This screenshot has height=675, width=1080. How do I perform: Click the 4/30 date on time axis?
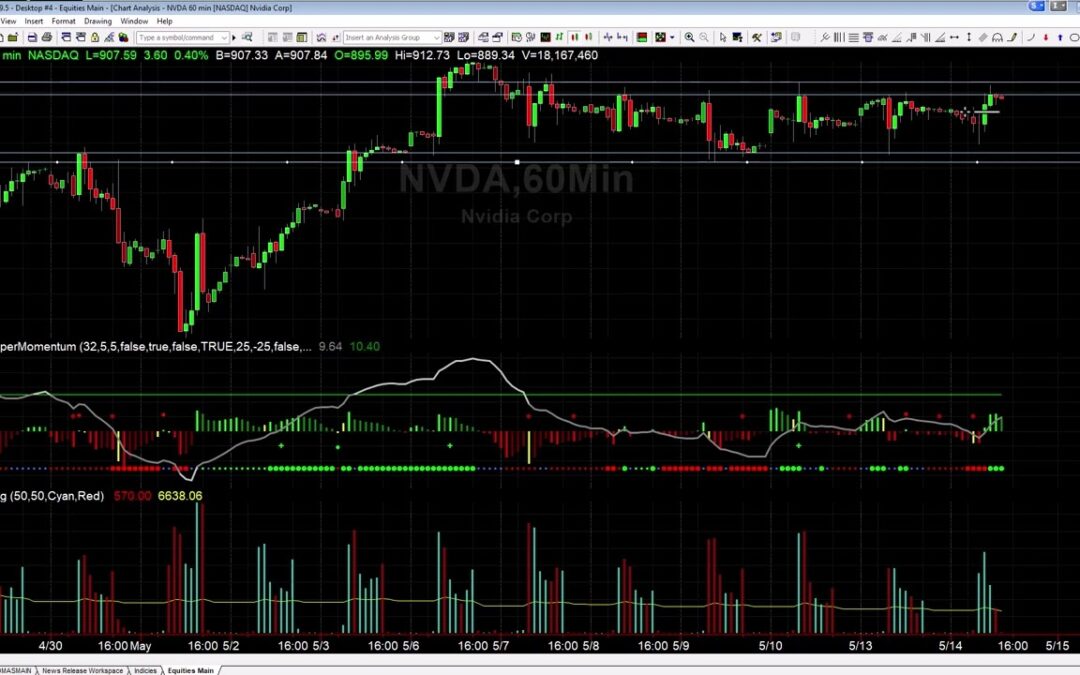(x=50, y=646)
